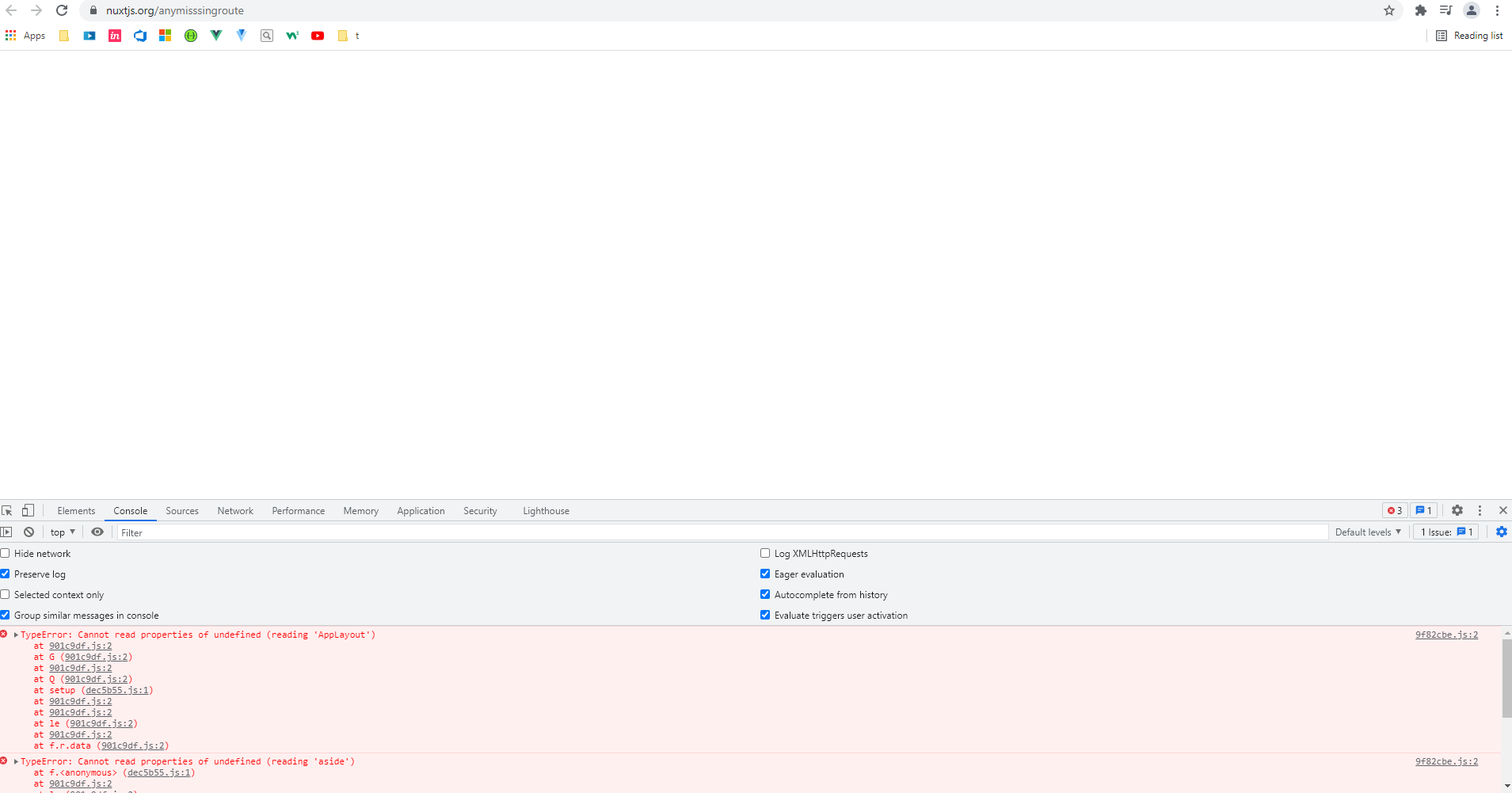Open DevTools settings gear

tap(1457, 511)
